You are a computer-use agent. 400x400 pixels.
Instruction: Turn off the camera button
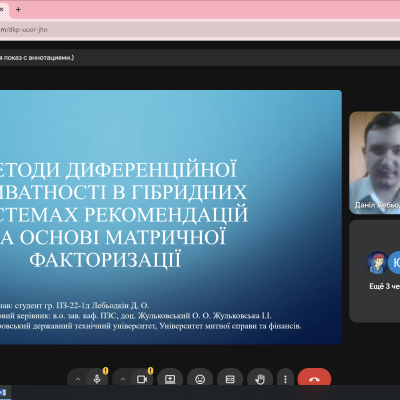click(142, 379)
